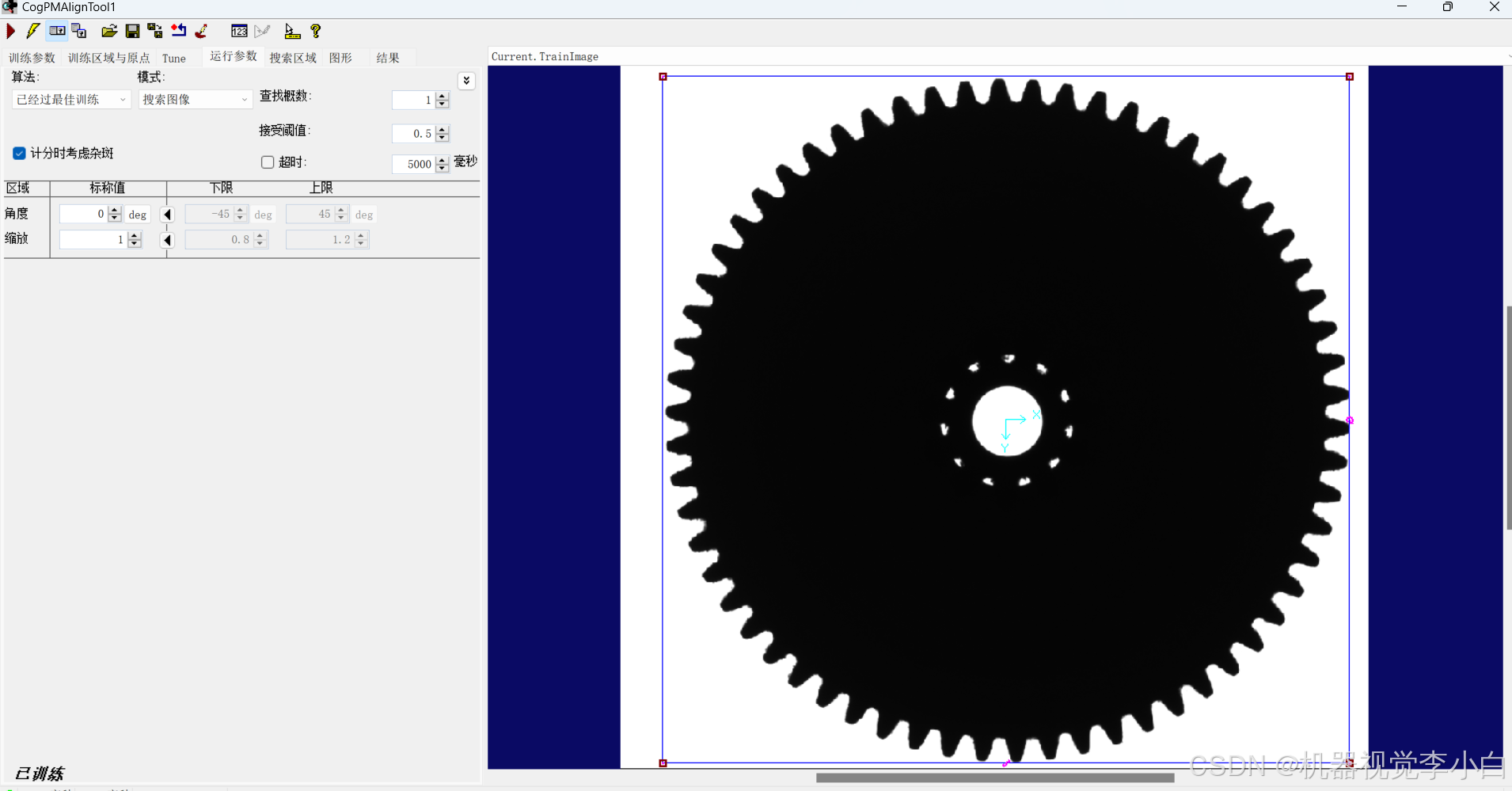Click the save-as multi-disk icon
Image resolution: width=1512 pixels, height=791 pixels.
155,31
